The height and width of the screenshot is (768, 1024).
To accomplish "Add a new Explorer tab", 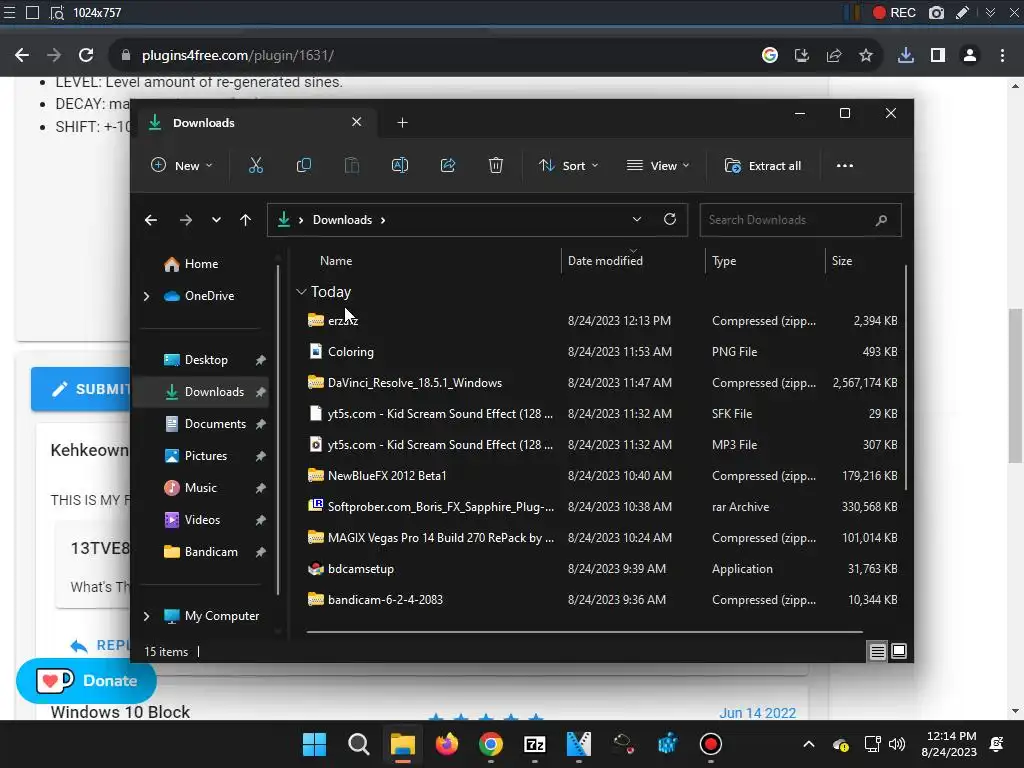I will pos(402,123).
